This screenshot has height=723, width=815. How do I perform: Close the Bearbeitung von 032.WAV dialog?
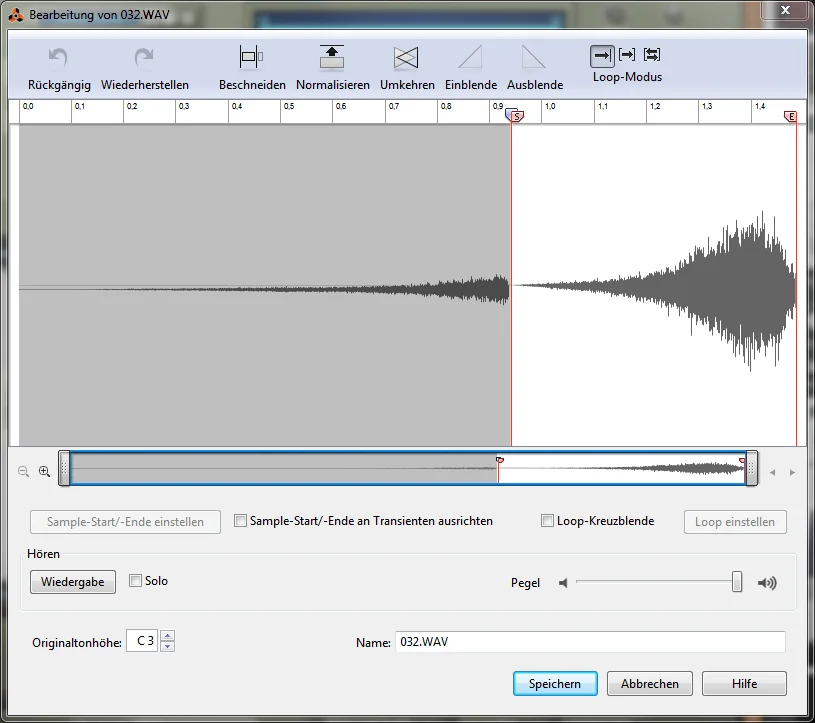click(x=785, y=10)
